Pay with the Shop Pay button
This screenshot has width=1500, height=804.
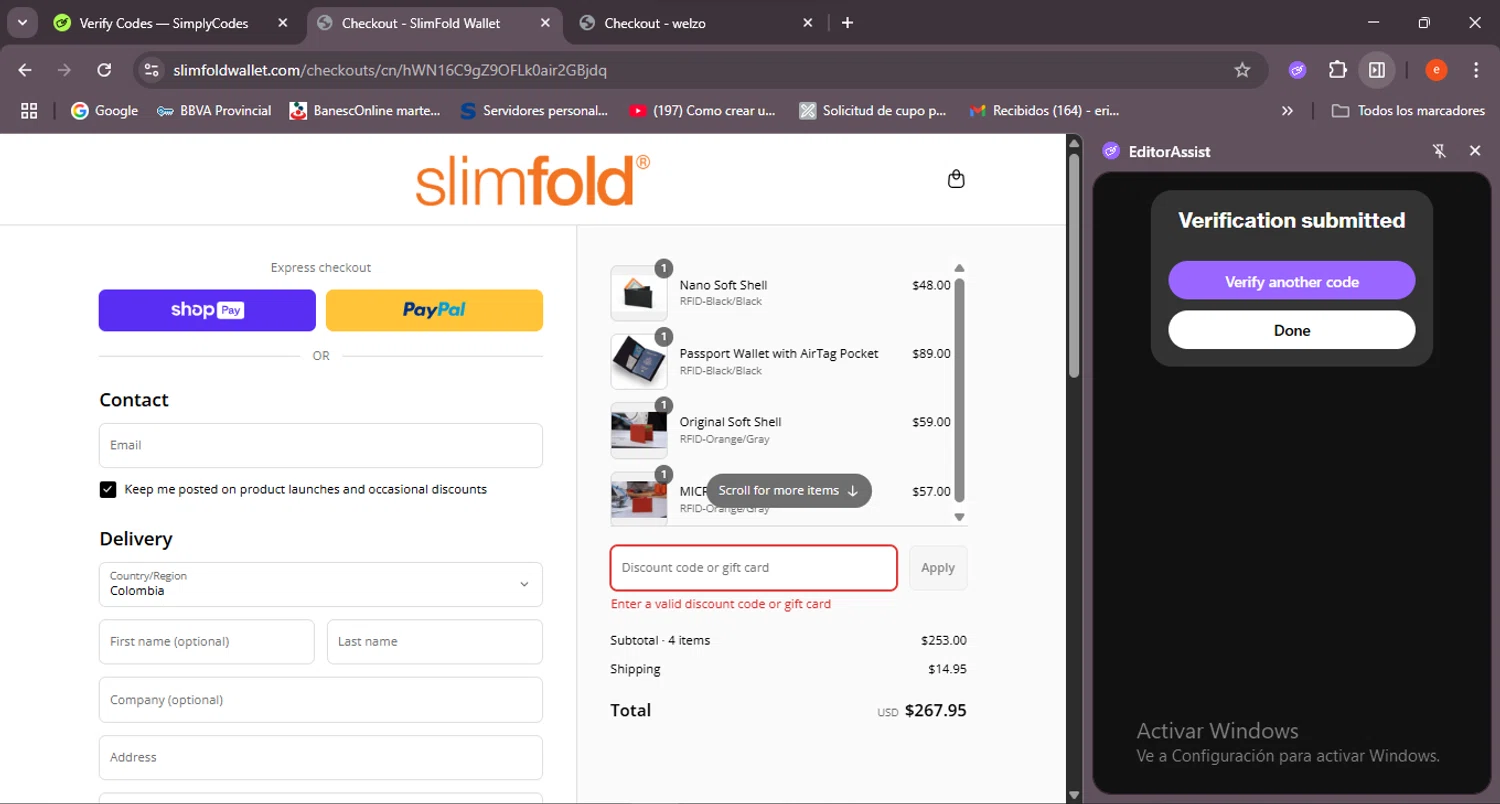(x=207, y=310)
